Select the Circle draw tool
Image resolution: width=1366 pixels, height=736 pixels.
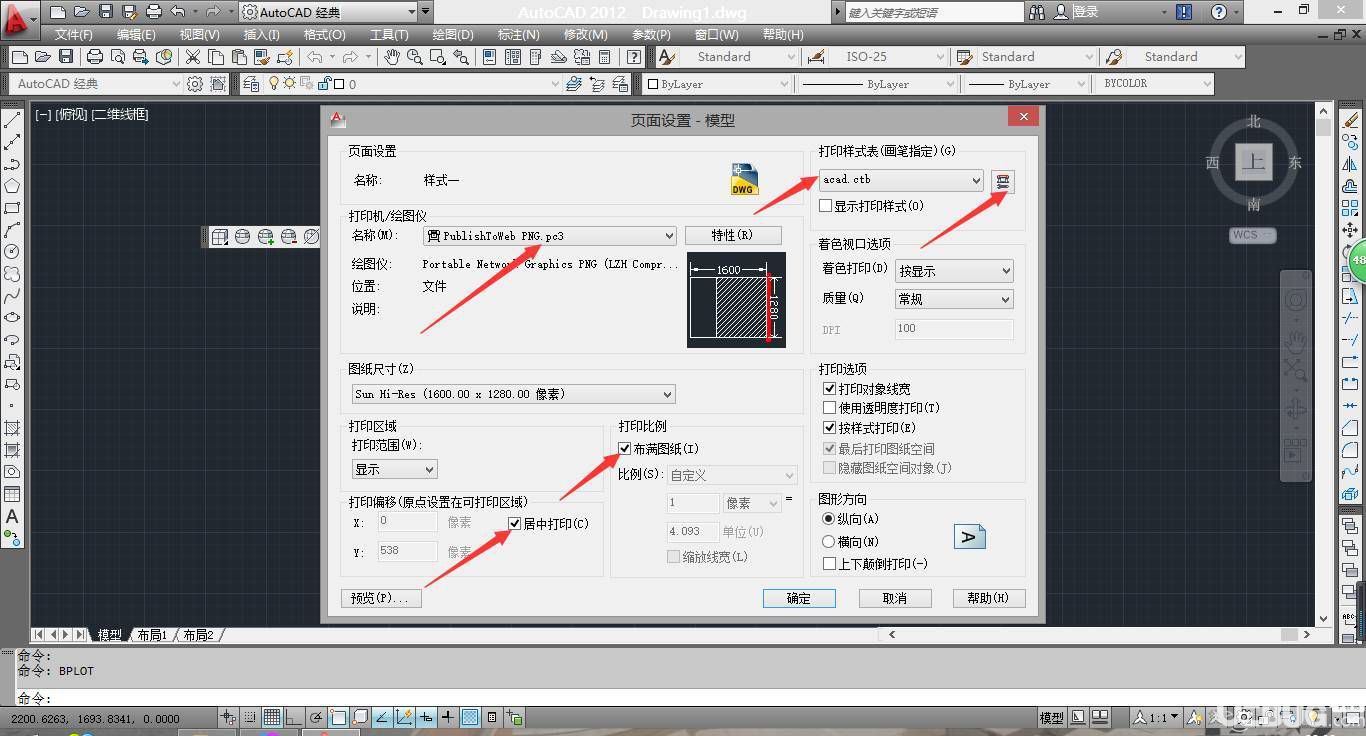pyautogui.click(x=12, y=252)
